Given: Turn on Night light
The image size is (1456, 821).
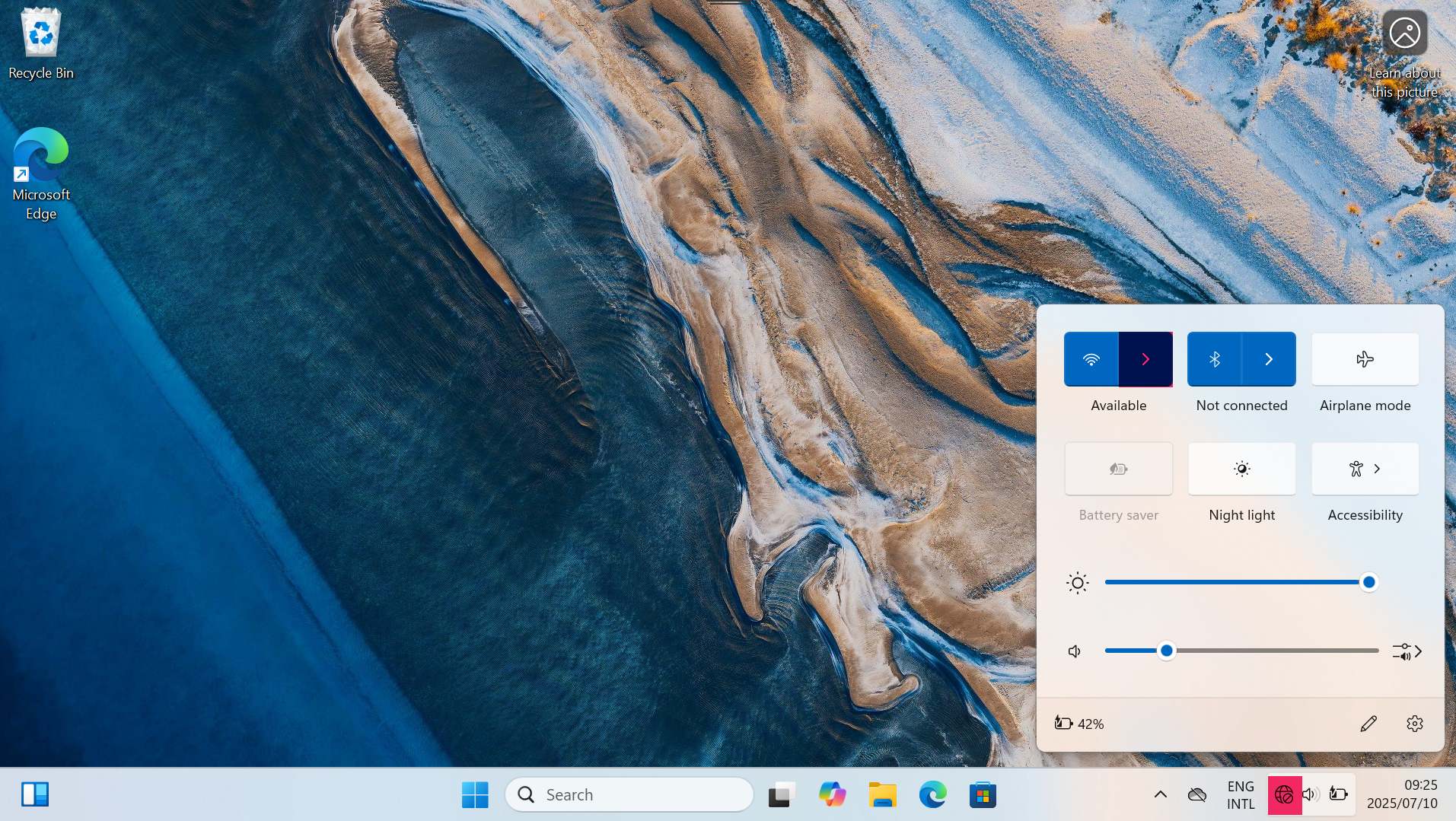Looking at the screenshot, I should tap(1241, 469).
